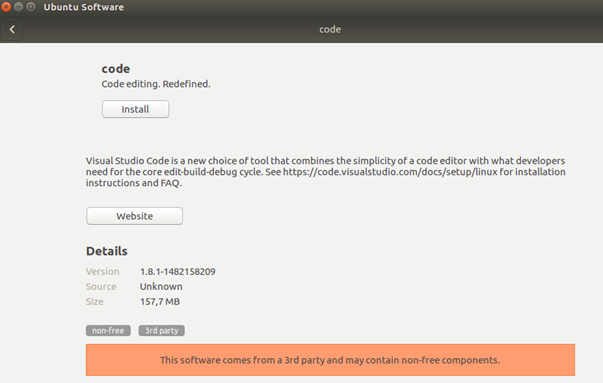This screenshot has width=603, height=383.
Task: Open the Website button for code
Action: click(135, 216)
